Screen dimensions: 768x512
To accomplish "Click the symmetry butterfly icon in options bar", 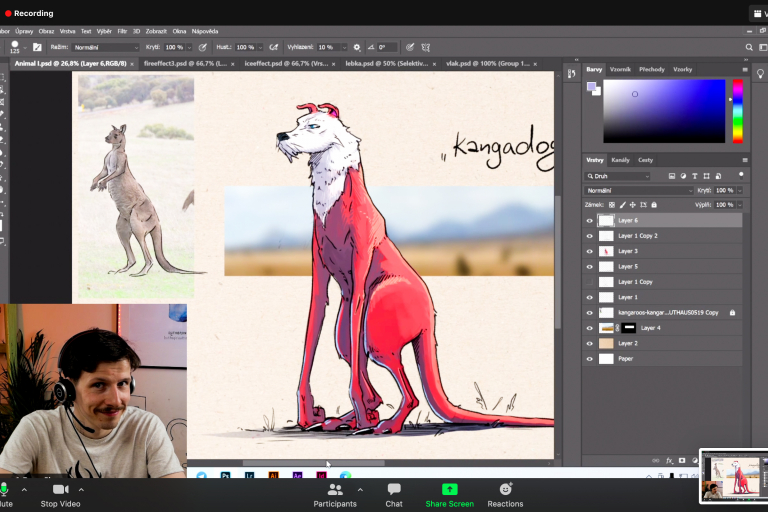I will point(425,47).
